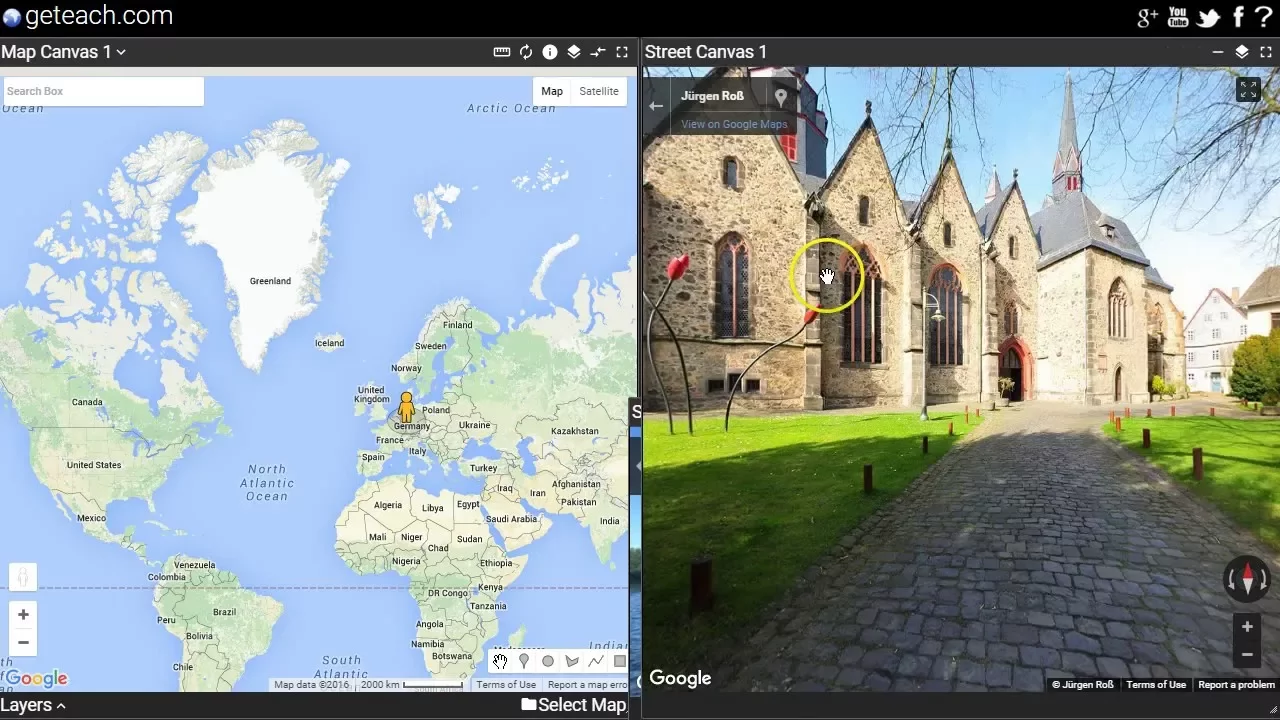1280x720 pixels.
Task: Click the Canada label on map
Action: [87, 402]
